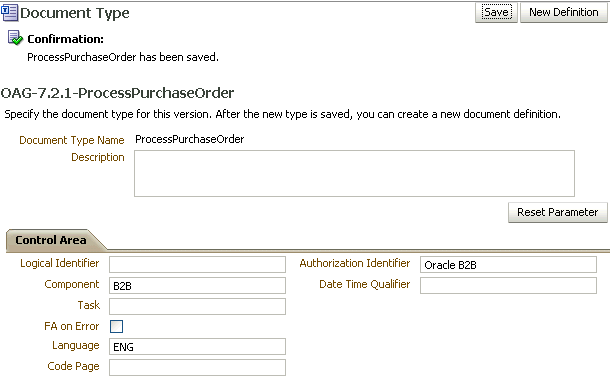Click the Description label
This screenshot has width=610, height=379.
[98, 157]
